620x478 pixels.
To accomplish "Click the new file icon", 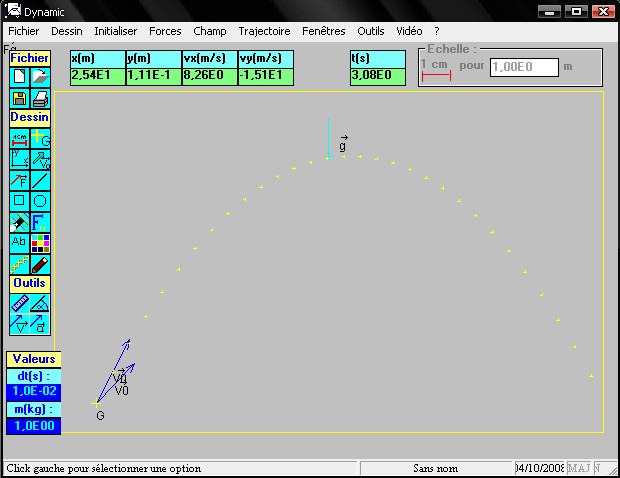I will [x=19, y=76].
